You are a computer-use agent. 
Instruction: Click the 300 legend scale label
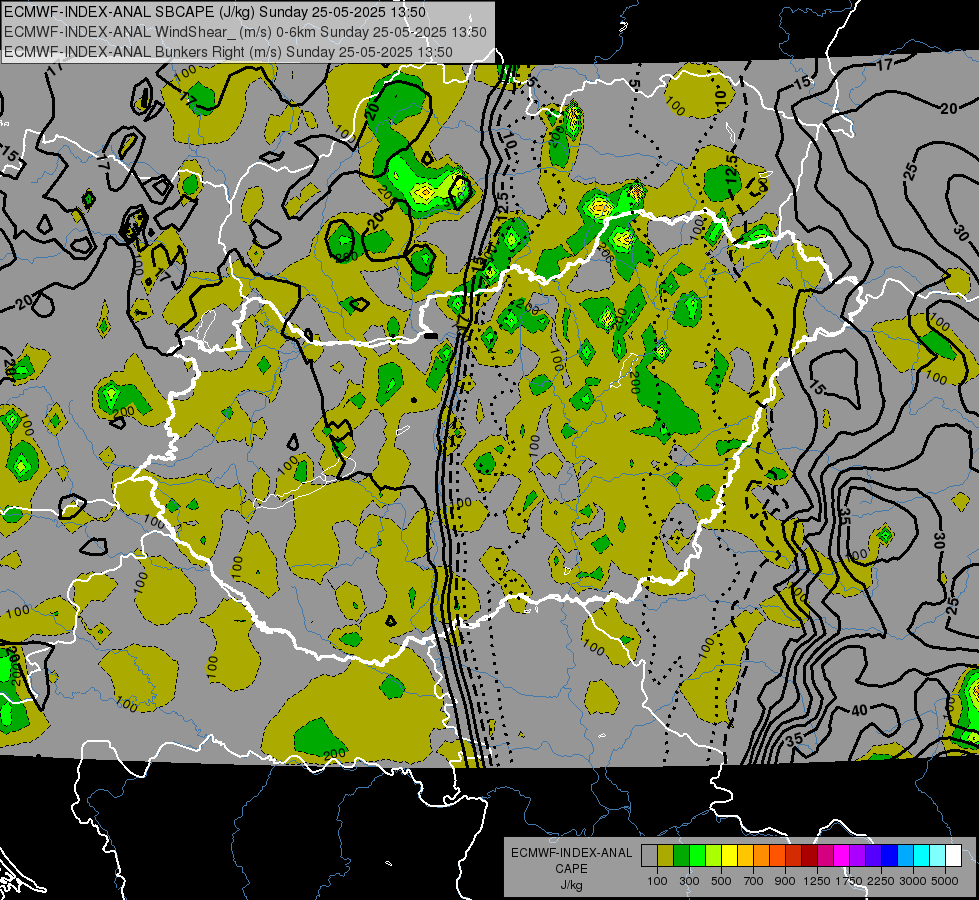click(689, 881)
